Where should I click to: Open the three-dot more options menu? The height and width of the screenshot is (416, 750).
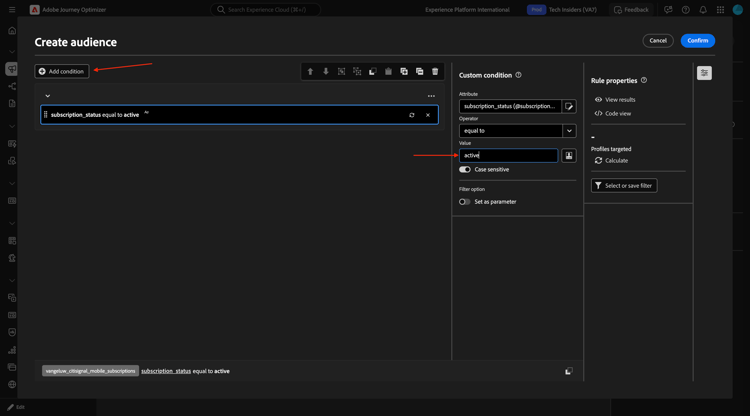tap(431, 96)
